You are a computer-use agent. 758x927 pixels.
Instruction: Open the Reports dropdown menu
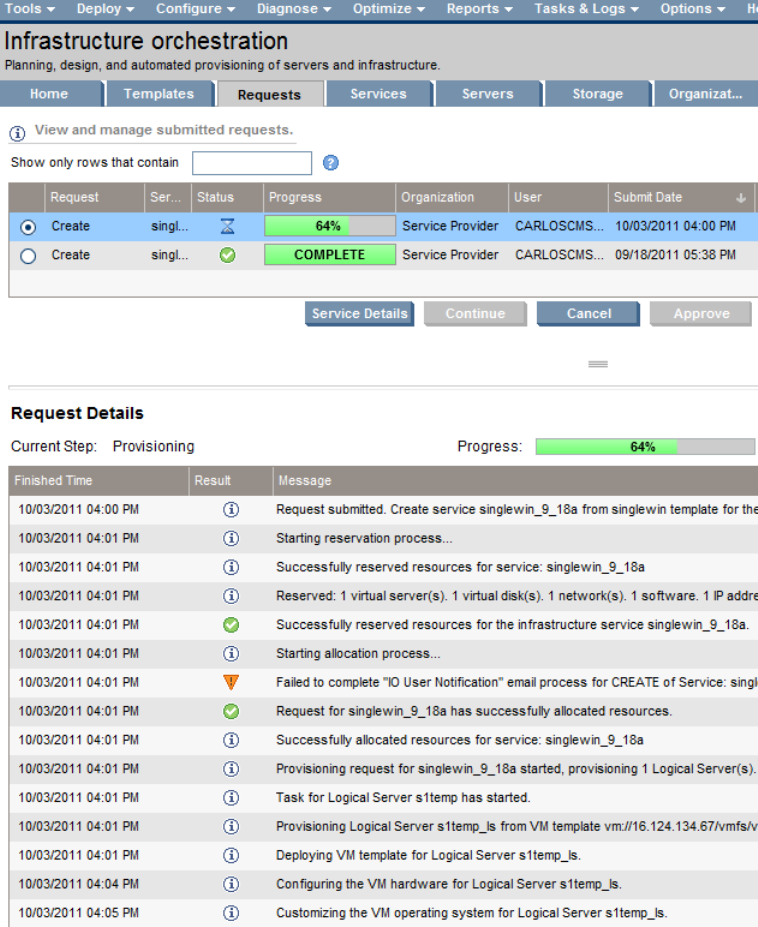tap(479, 9)
